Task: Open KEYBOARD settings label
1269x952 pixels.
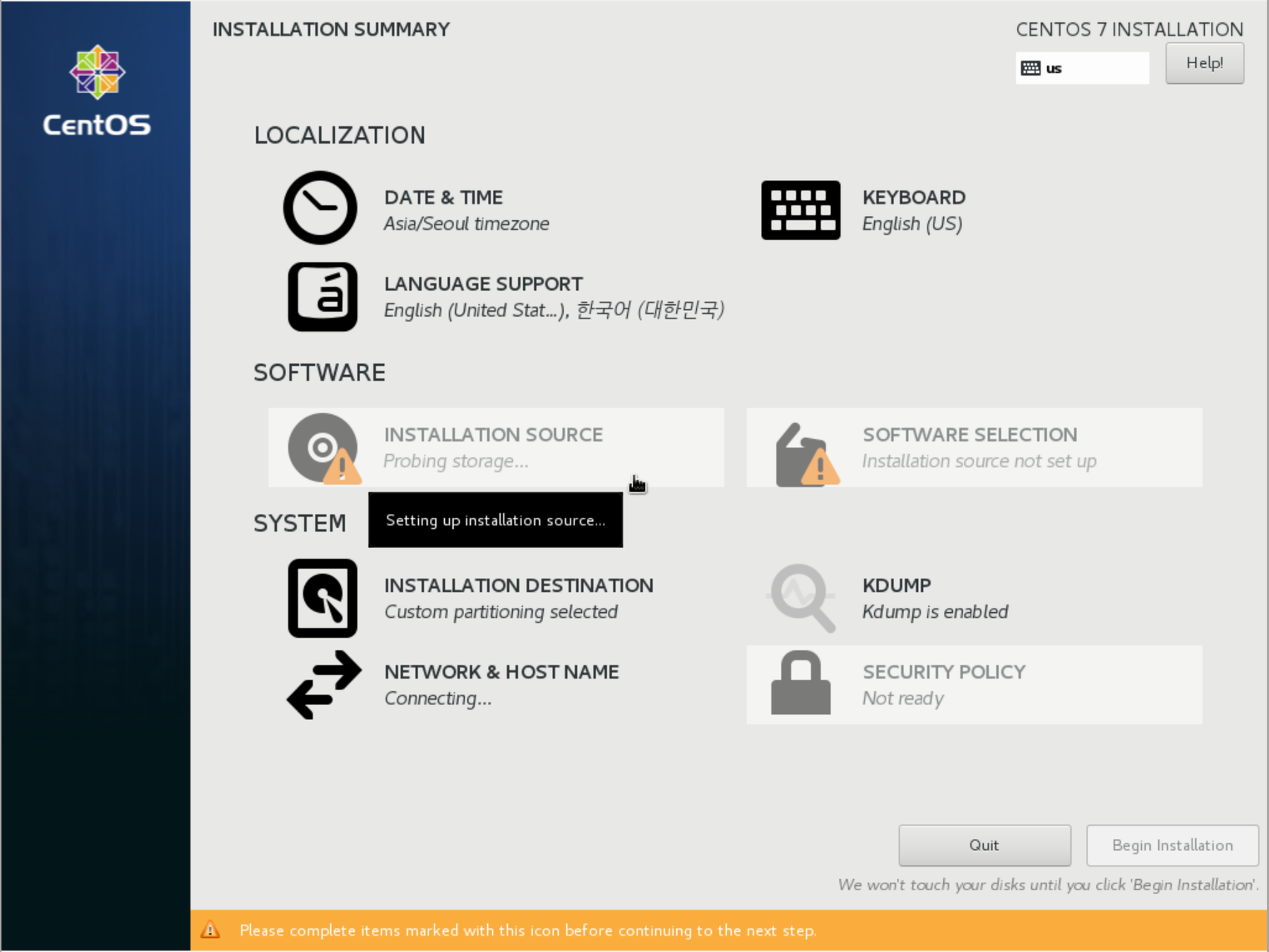Action: click(913, 197)
